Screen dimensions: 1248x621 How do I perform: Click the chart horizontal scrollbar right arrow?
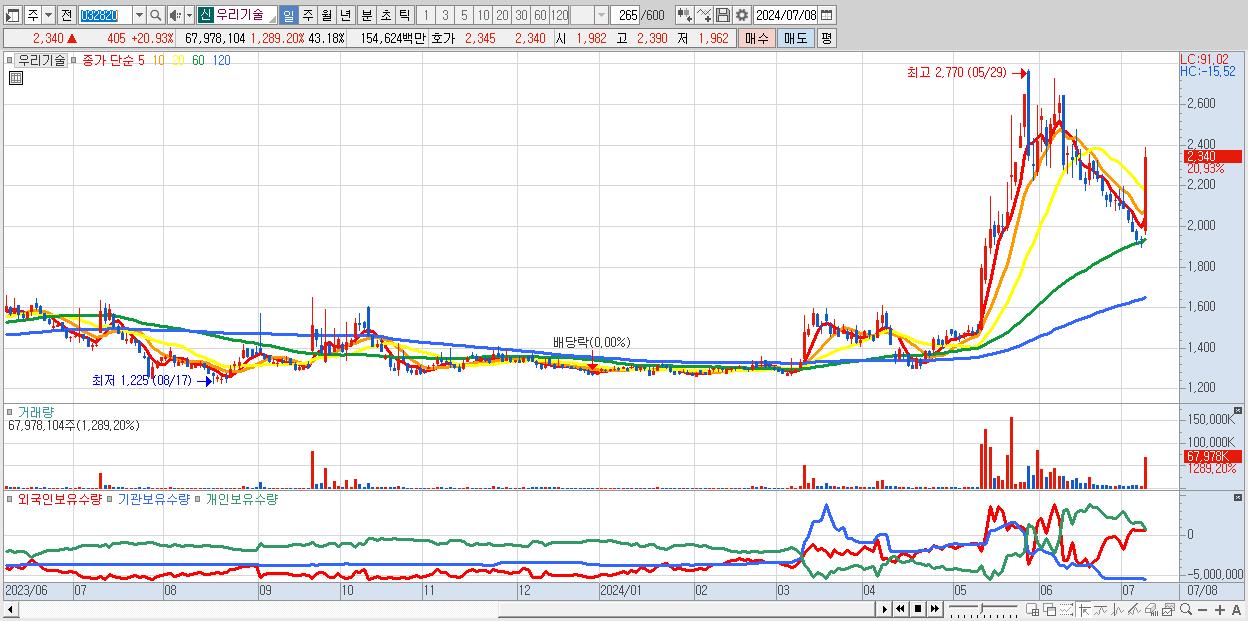click(884, 609)
